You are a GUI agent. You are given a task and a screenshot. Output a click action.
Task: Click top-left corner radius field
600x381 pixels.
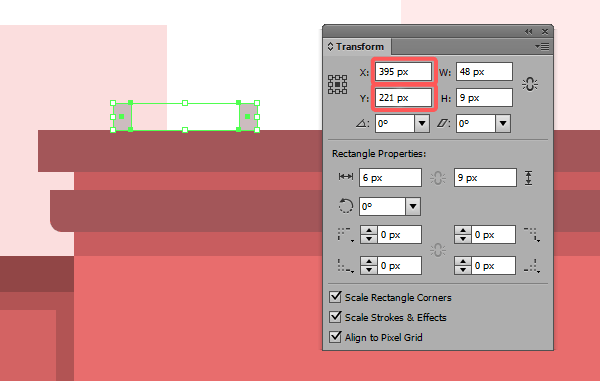tap(399, 234)
